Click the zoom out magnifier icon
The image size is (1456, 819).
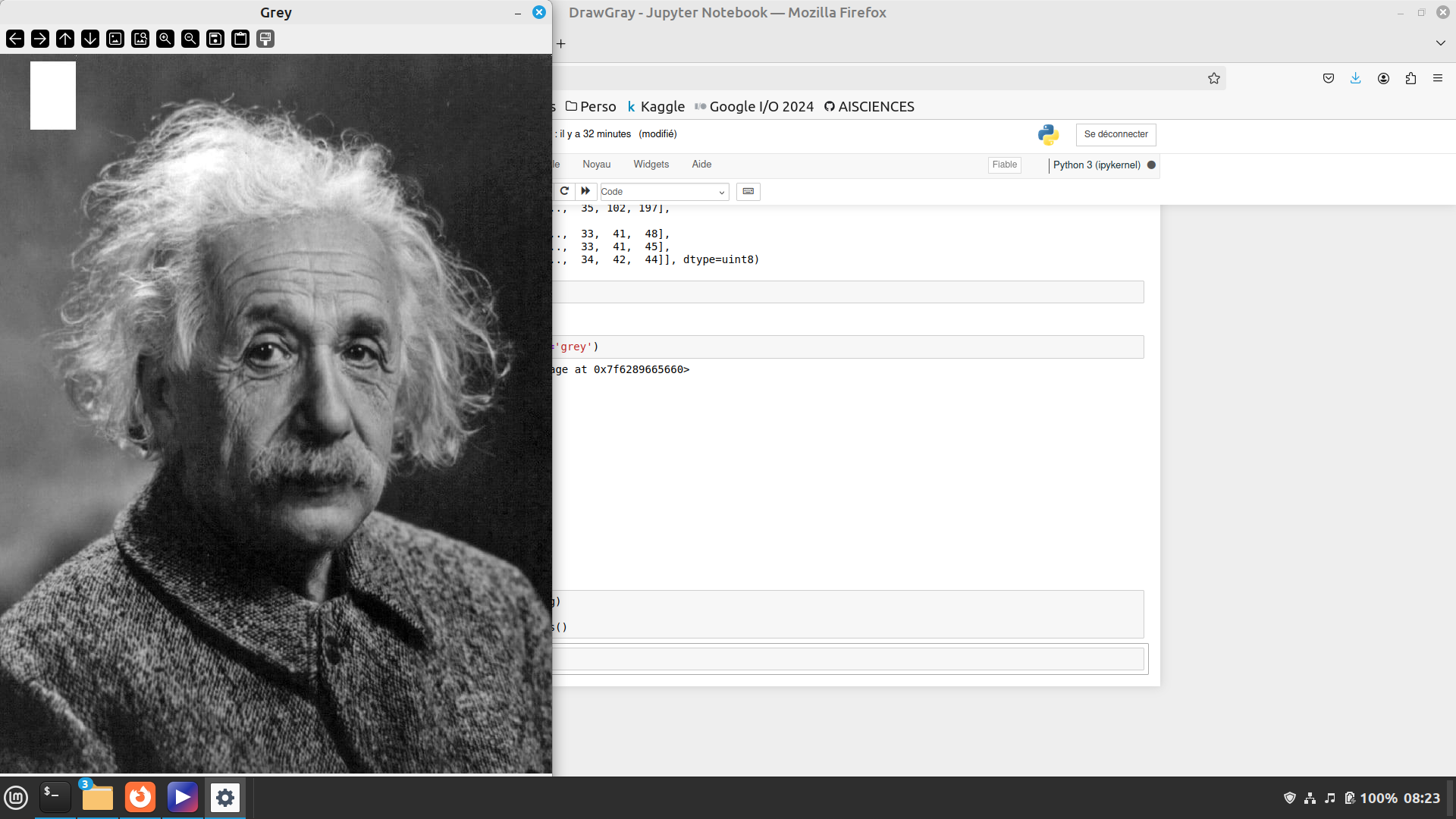(190, 39)
